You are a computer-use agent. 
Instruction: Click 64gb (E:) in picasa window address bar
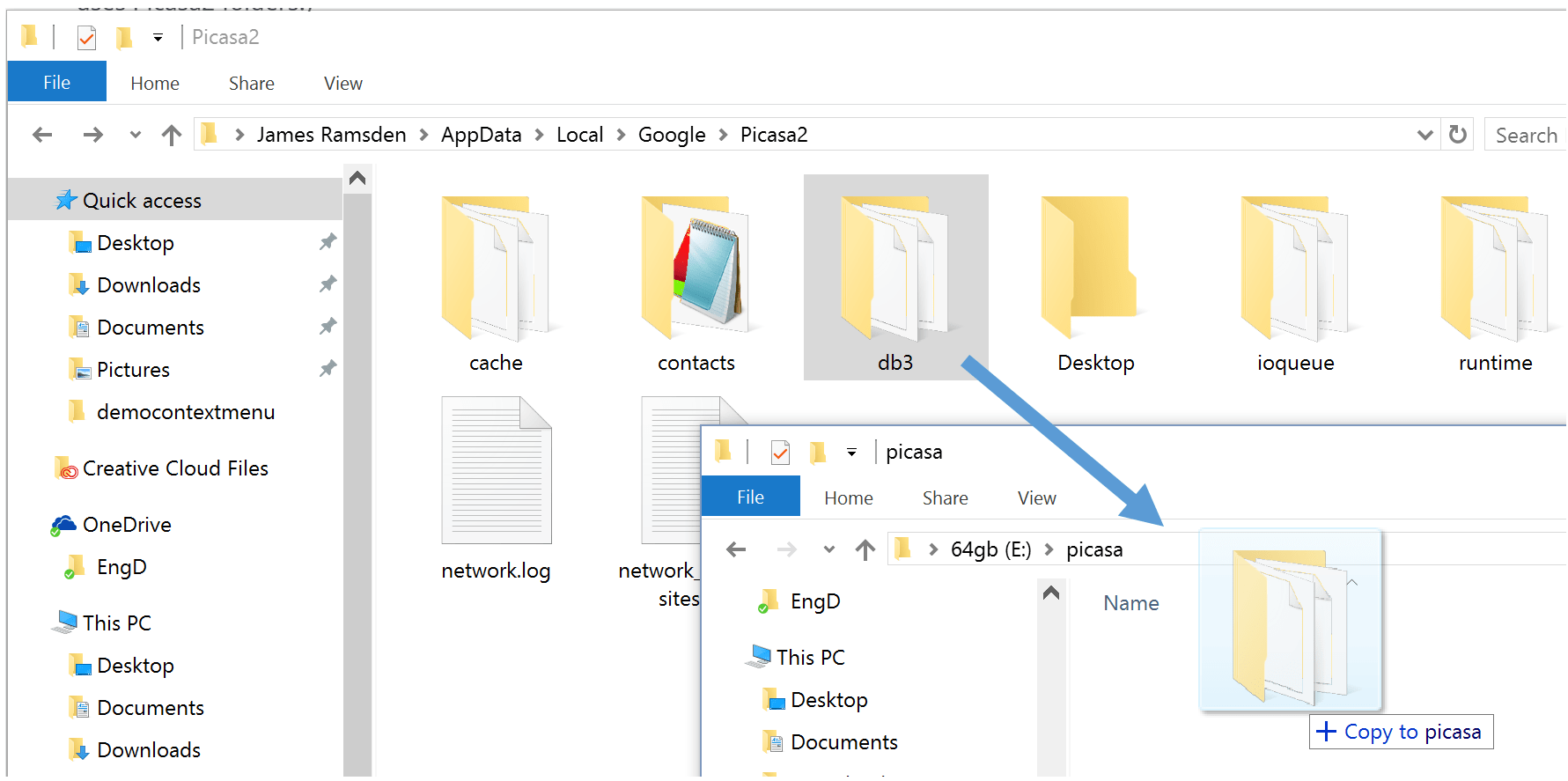click(x=990, y=549)
